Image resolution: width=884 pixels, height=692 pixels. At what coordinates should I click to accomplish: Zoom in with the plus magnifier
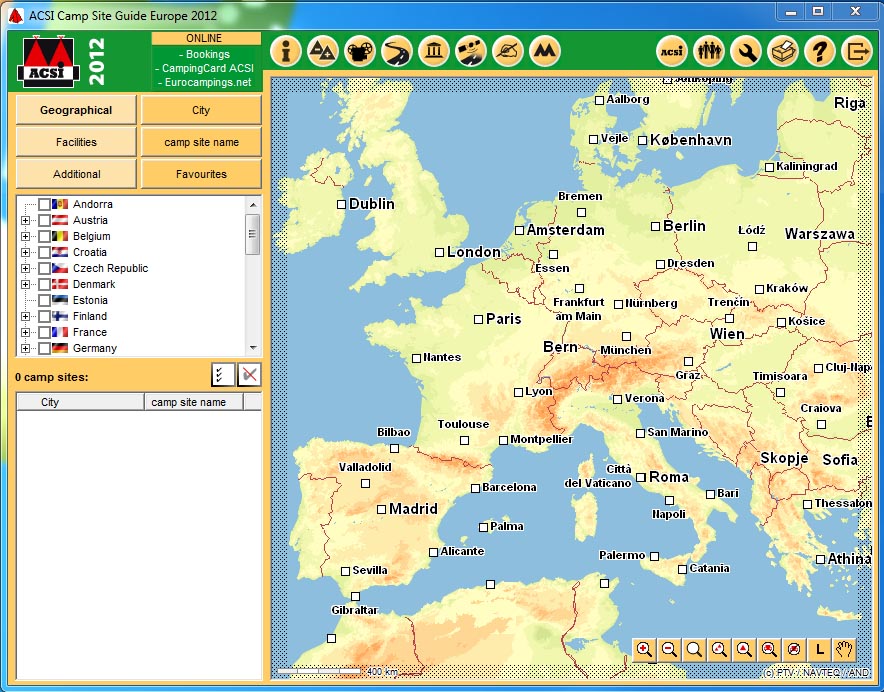coord(644,650)
